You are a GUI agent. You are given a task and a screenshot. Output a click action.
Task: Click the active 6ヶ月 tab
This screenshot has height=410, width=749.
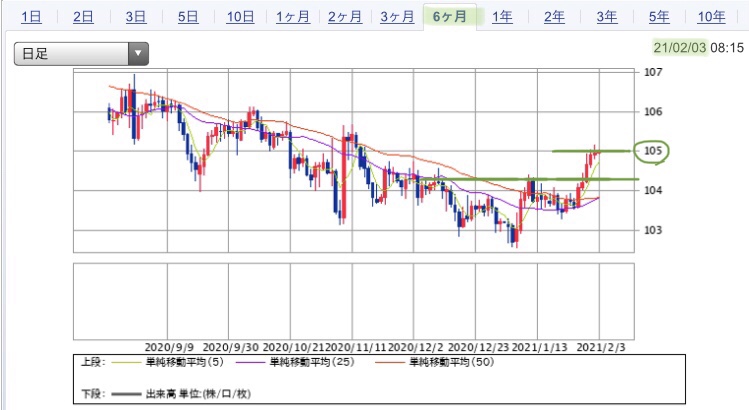coord(449,17)
